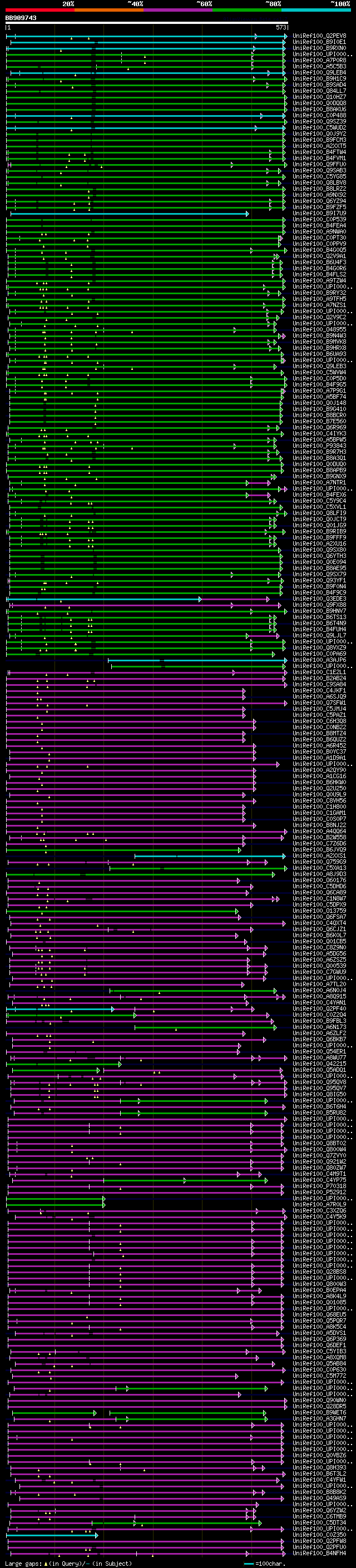The width and height of the screenshot is (356, 1568).
Task: Open the UniRef100_A8J9D3 hit
Action: click(x=319, y=874)
